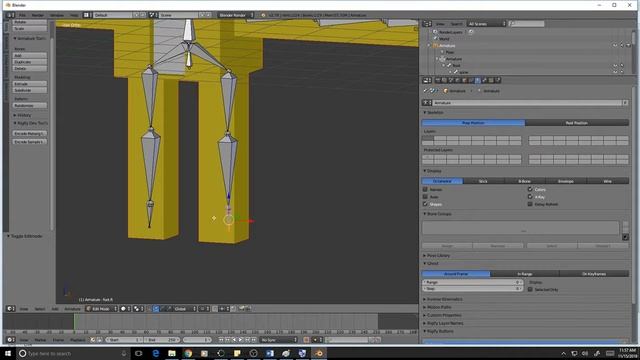Toggle the Colors checkbox
The image size is (640, 360).
(x=530, y=189)
